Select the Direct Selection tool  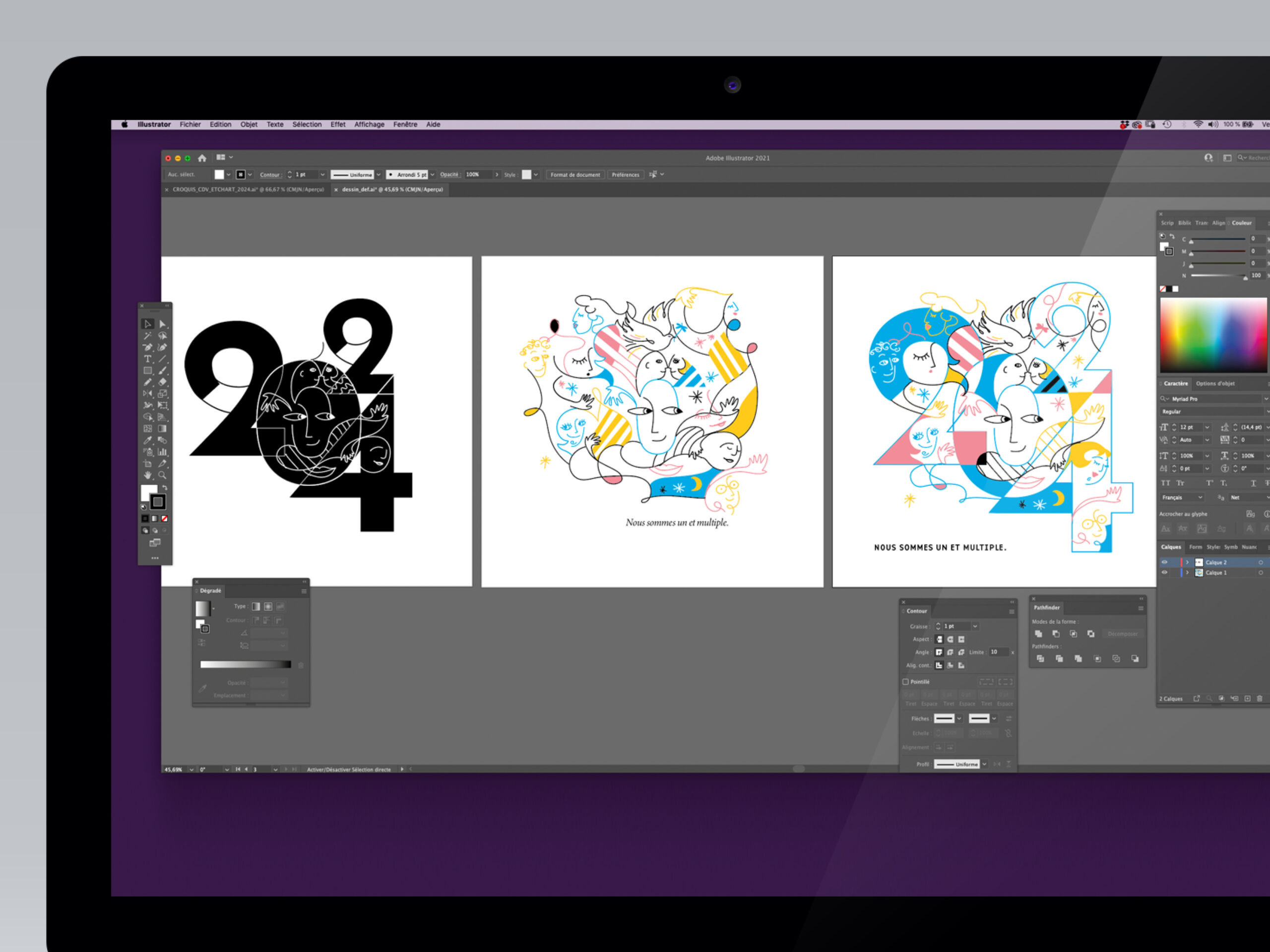tap(163, 324)
